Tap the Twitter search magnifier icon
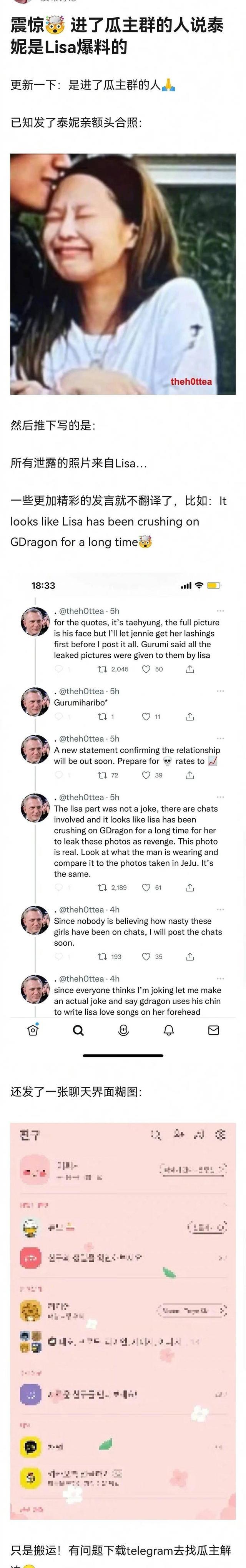This screenshot has height=1568, width=246. coord(78,1030)
